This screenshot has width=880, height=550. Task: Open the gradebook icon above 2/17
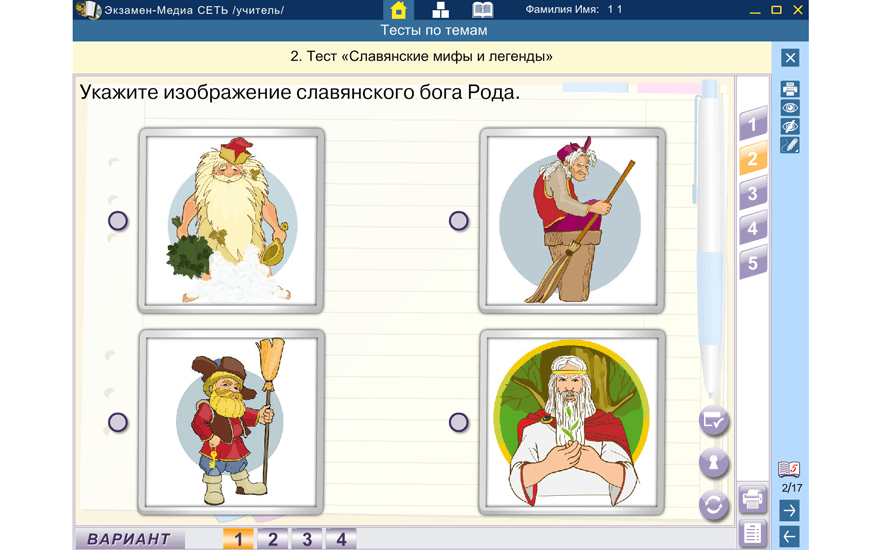(x=789, y=469)
